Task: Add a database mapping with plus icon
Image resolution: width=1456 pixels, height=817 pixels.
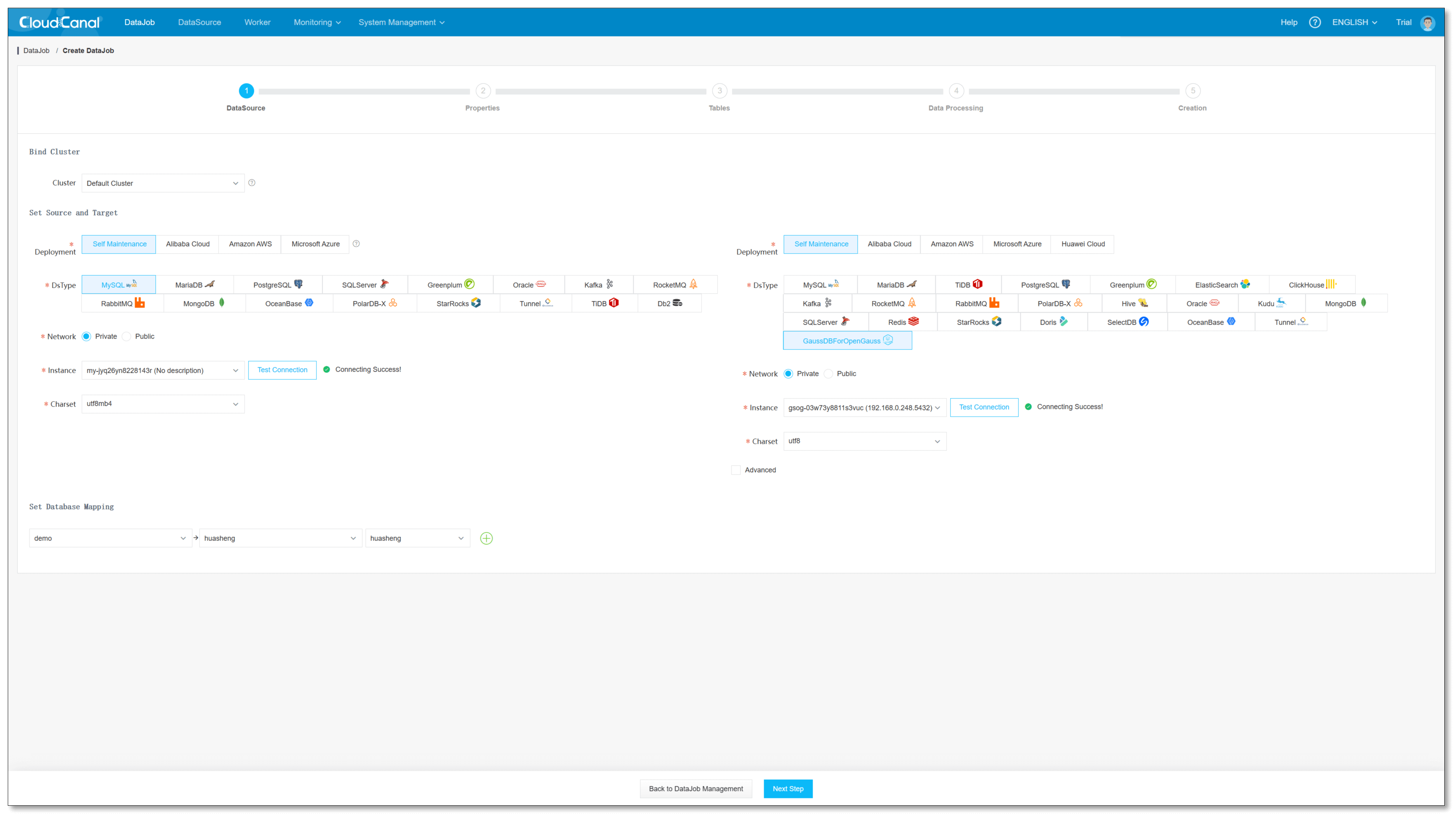Action: point(486,538)
